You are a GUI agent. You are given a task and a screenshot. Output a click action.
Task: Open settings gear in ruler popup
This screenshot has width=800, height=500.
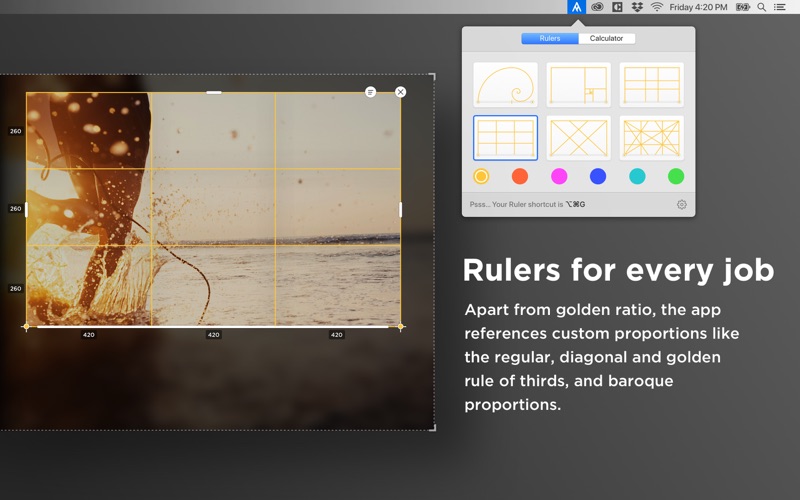click(x=681, y=205)
